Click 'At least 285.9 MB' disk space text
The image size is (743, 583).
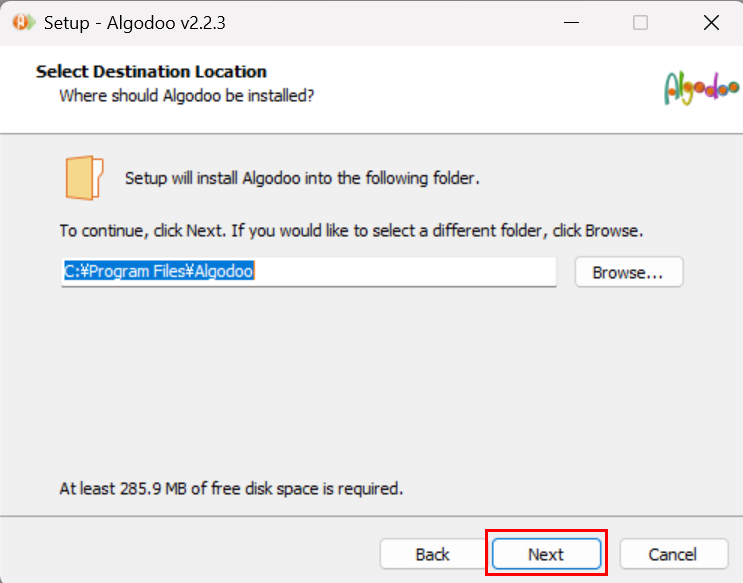click(231, 489)
